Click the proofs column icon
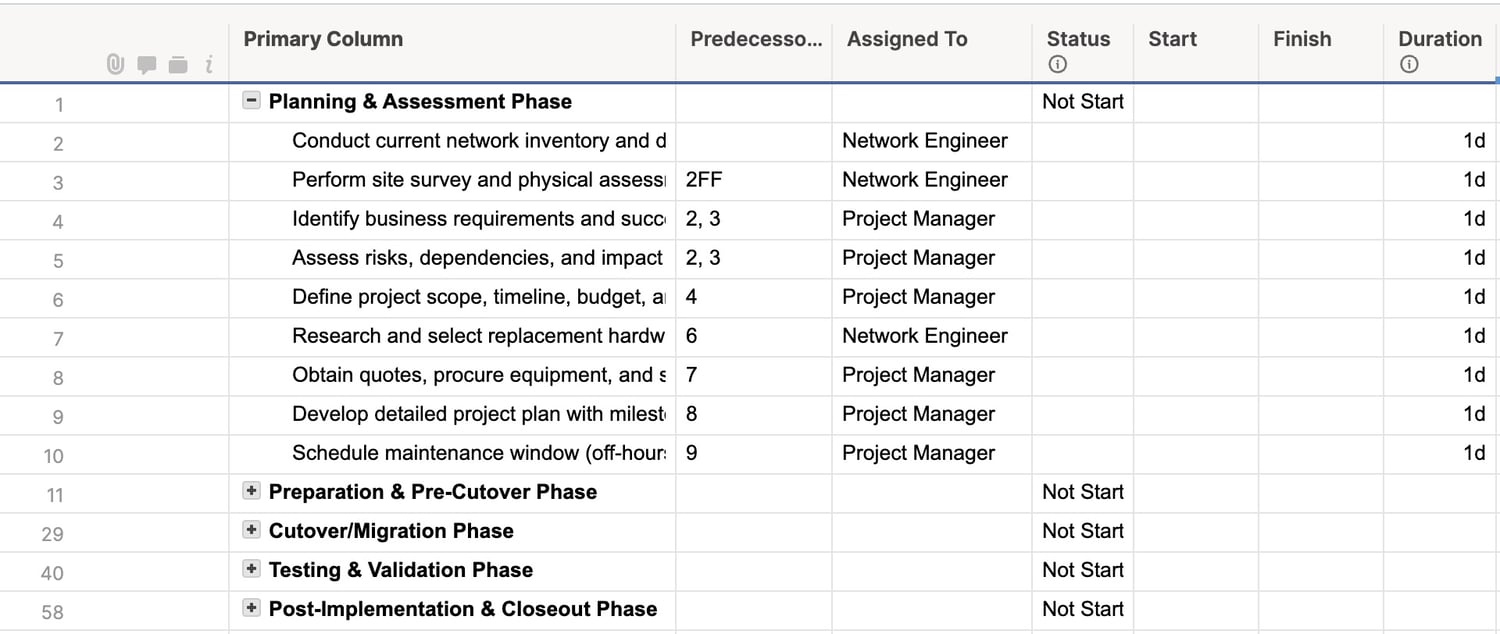The height and width of the screenshot is (634, 1500). (178, 65)
